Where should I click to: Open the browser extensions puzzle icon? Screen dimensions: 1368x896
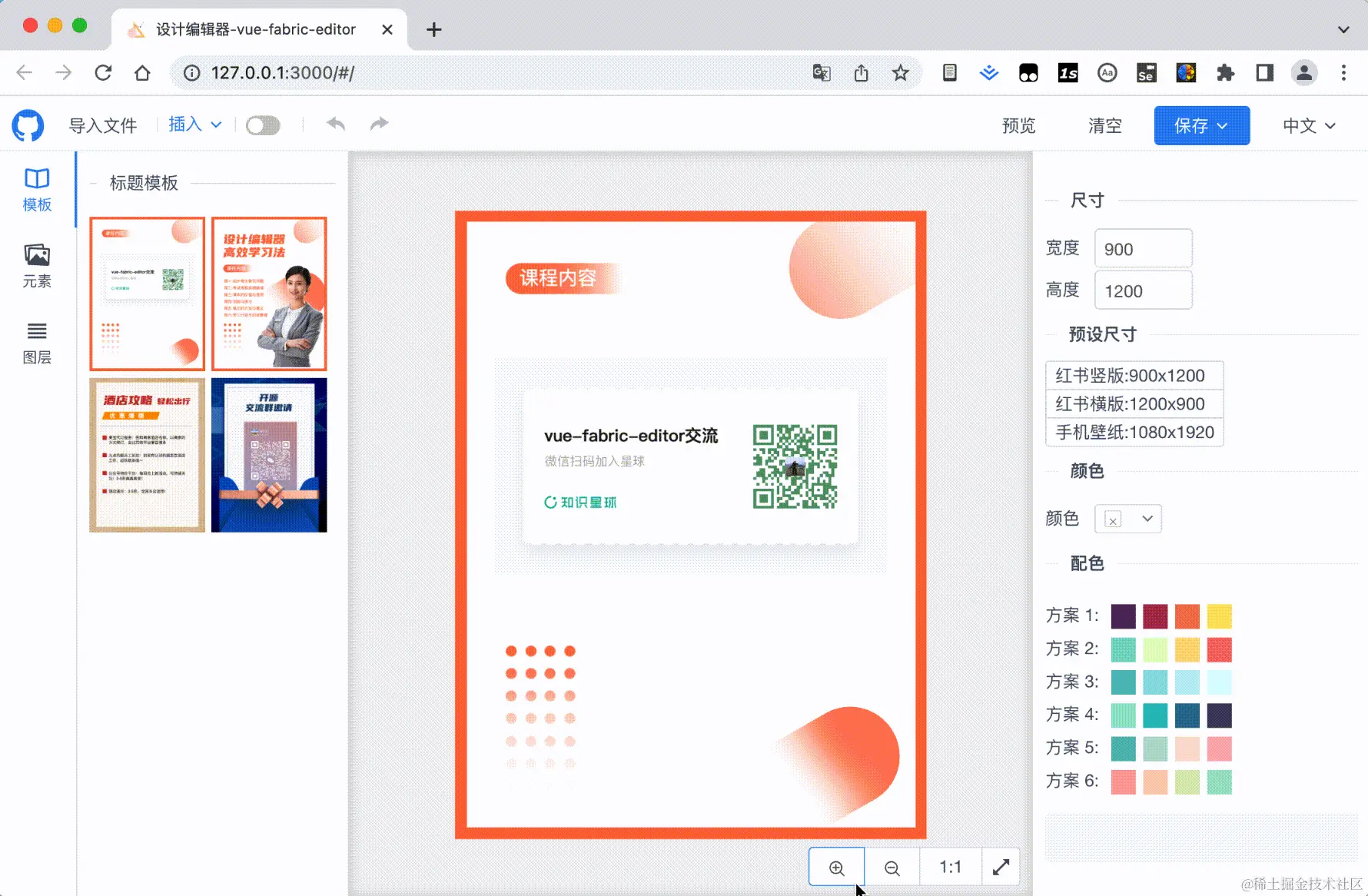coord(1226,73)
